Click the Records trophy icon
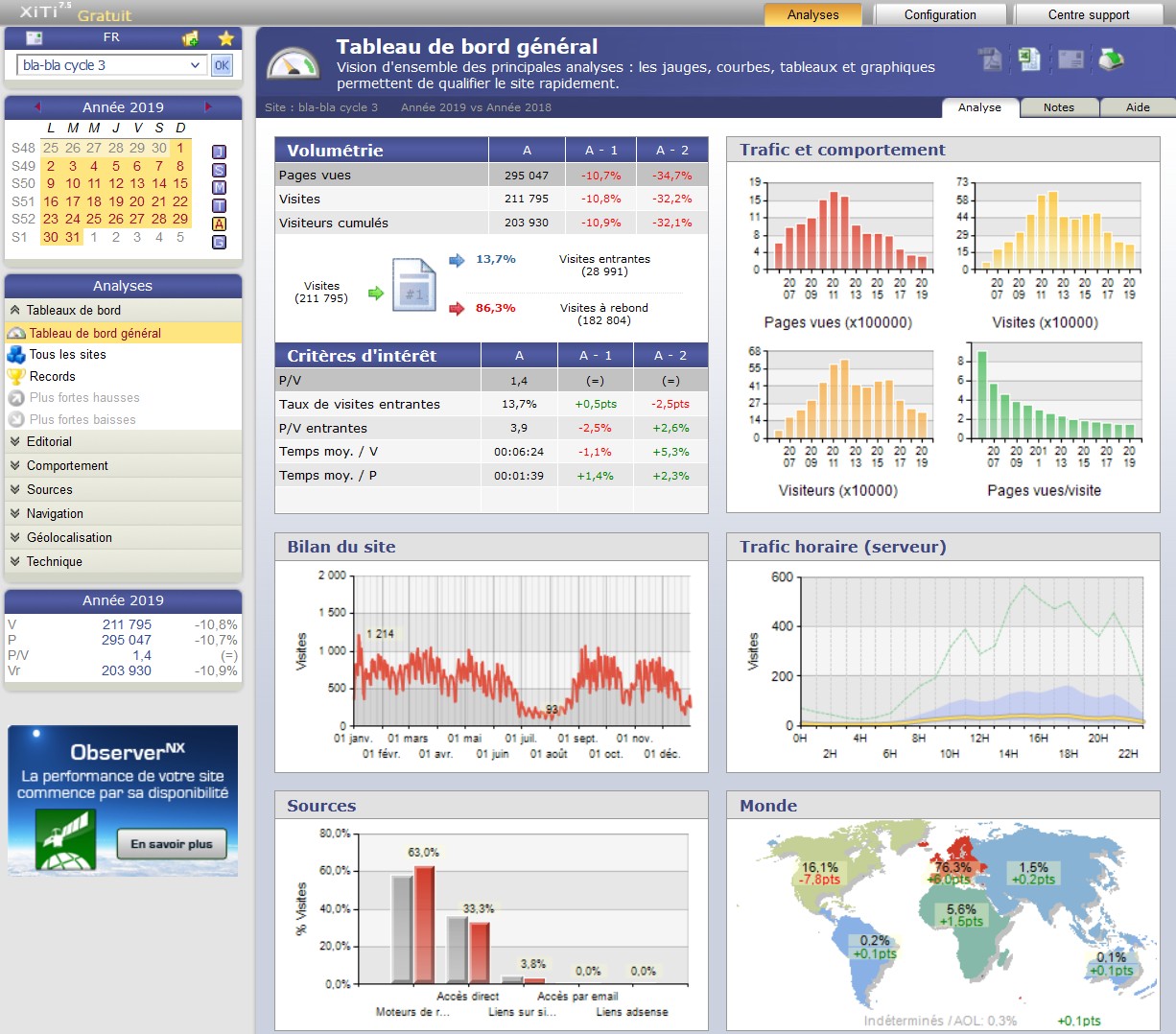 (16, 376)
